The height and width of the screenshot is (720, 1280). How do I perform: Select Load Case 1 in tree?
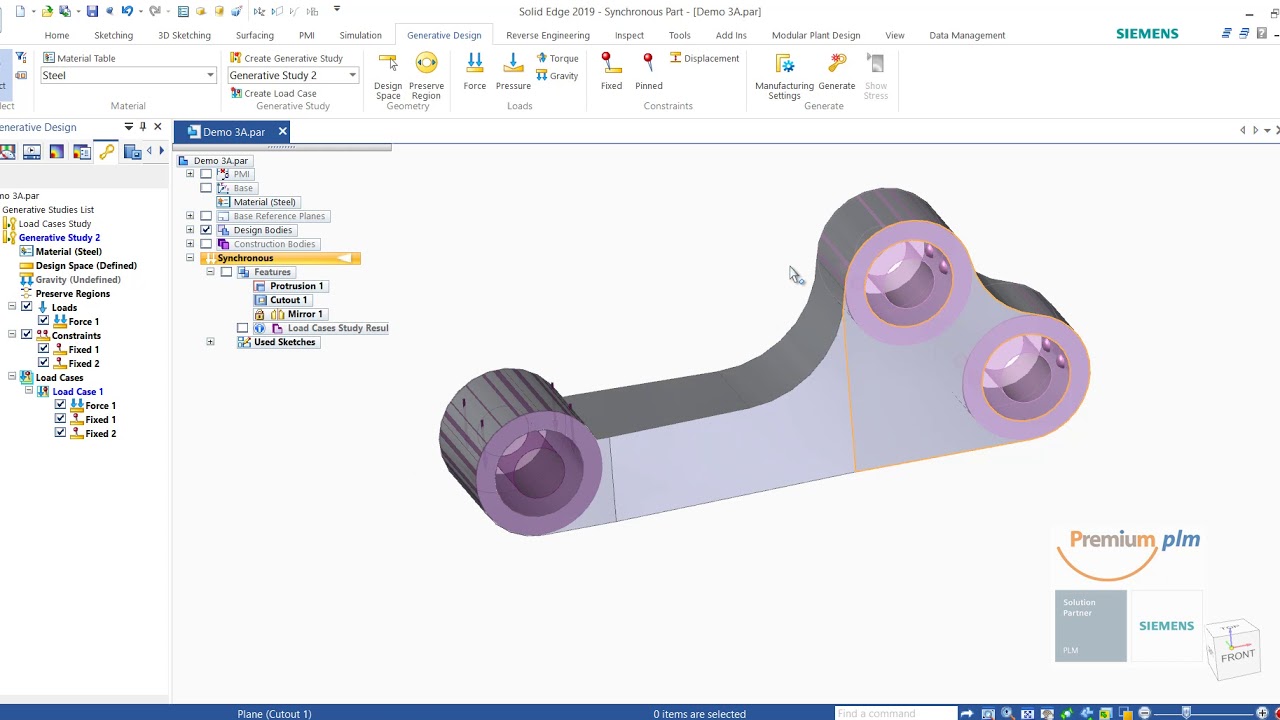tap(77, 391)
